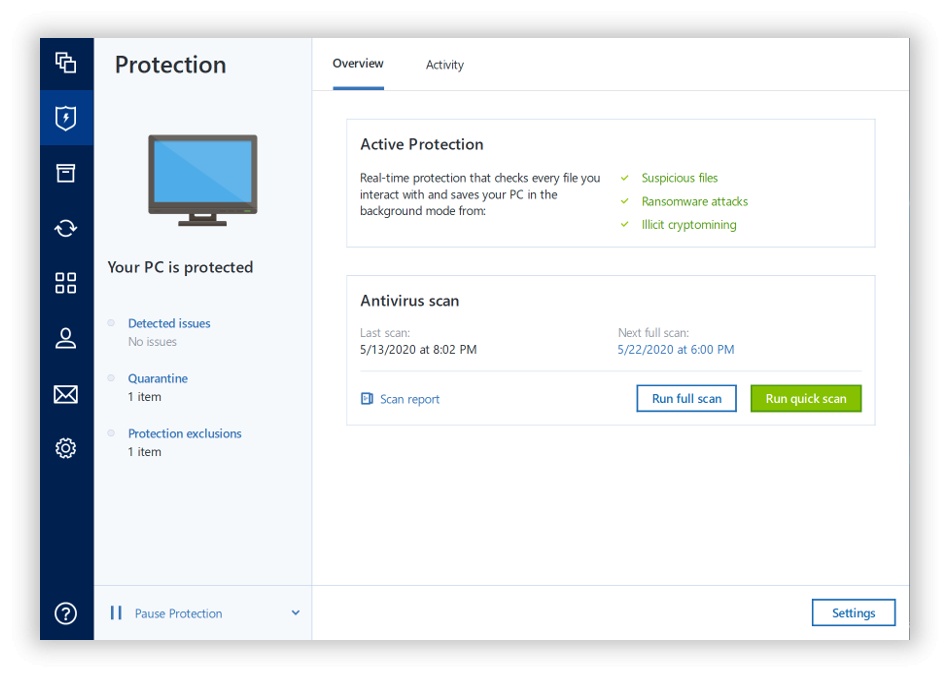
Task: Switch to the Activity tab
Action: (444, 65)
